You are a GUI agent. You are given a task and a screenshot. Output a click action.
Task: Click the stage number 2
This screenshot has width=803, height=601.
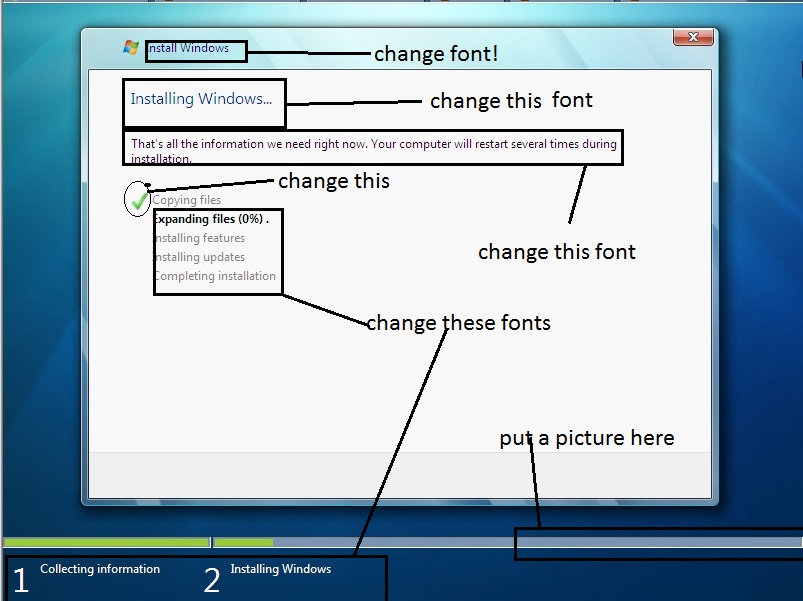(x=212, y=581)
